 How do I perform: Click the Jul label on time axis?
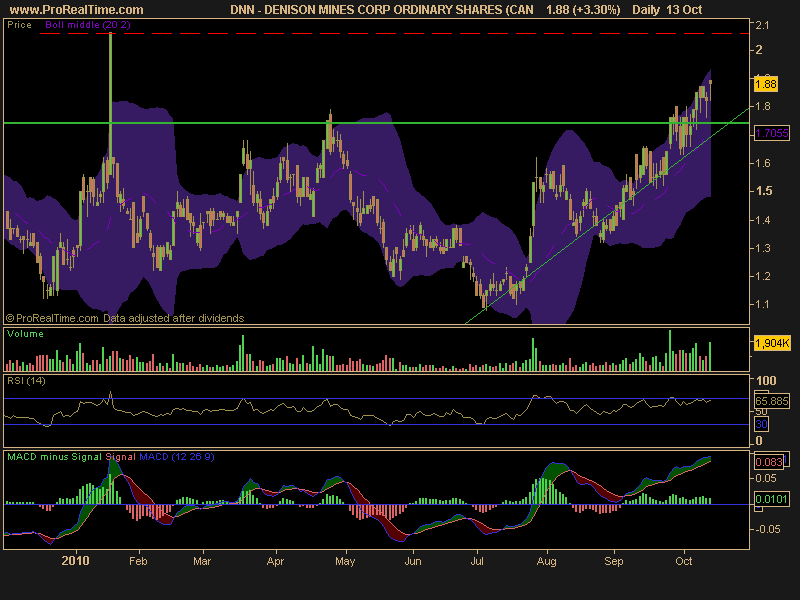[477, 561]
